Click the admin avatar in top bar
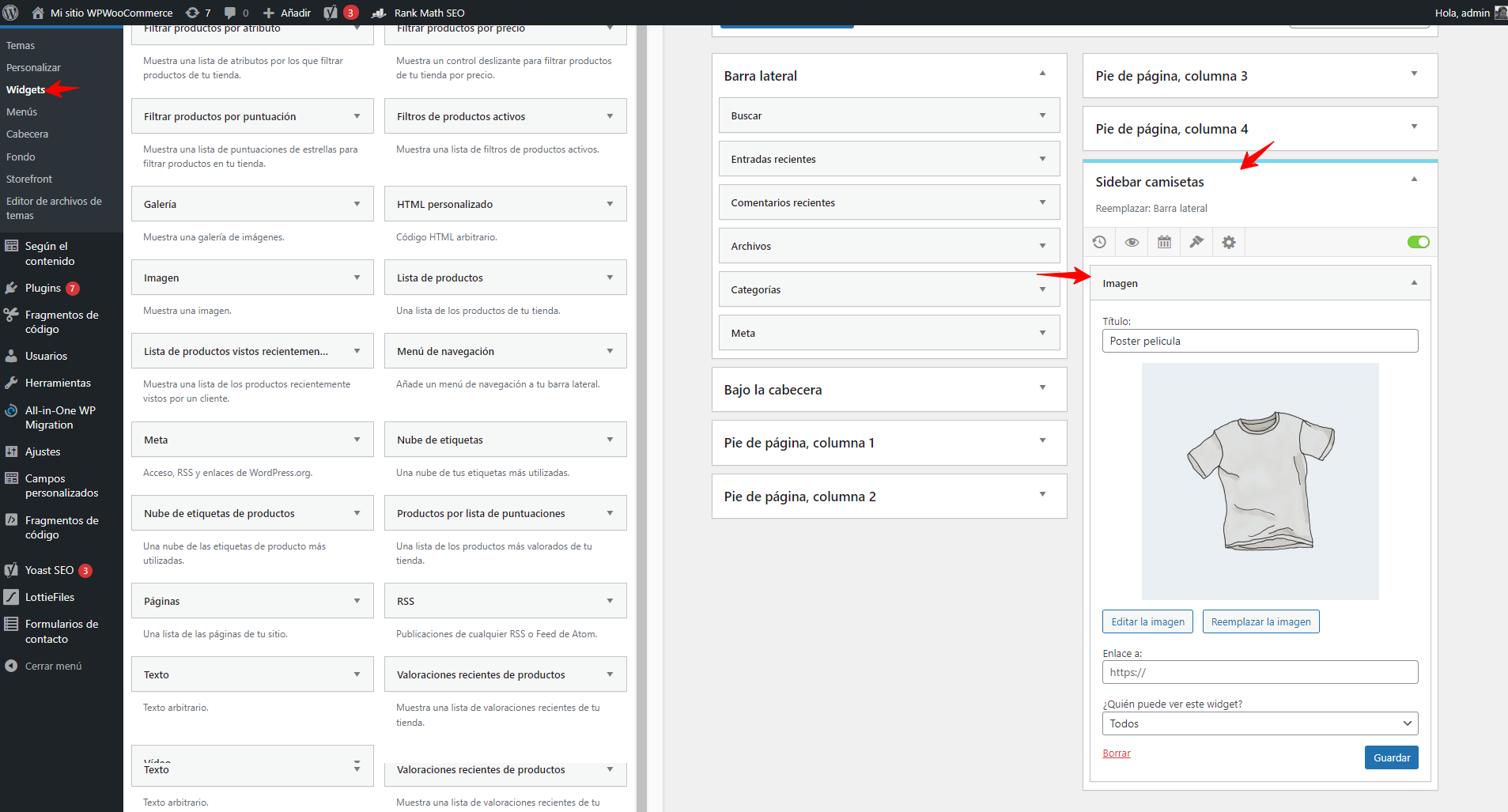Screen dimensions: 1508x812 click(x=1500, y=13)
